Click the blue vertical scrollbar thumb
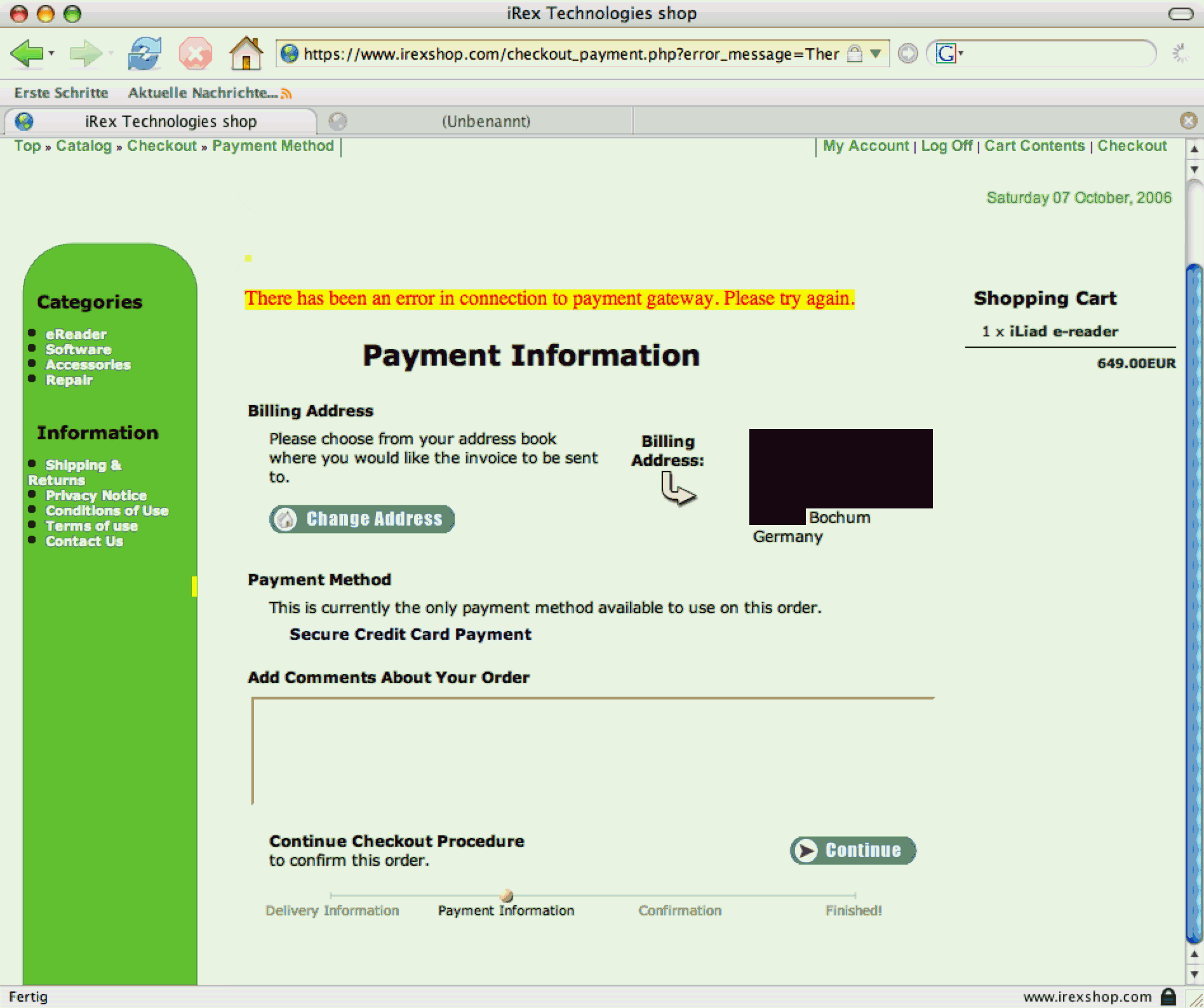 pyautogui.click(x=1194, y=603)
